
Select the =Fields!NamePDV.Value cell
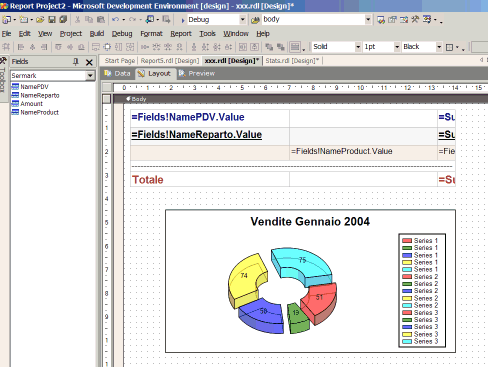click(x=210, y=118)
